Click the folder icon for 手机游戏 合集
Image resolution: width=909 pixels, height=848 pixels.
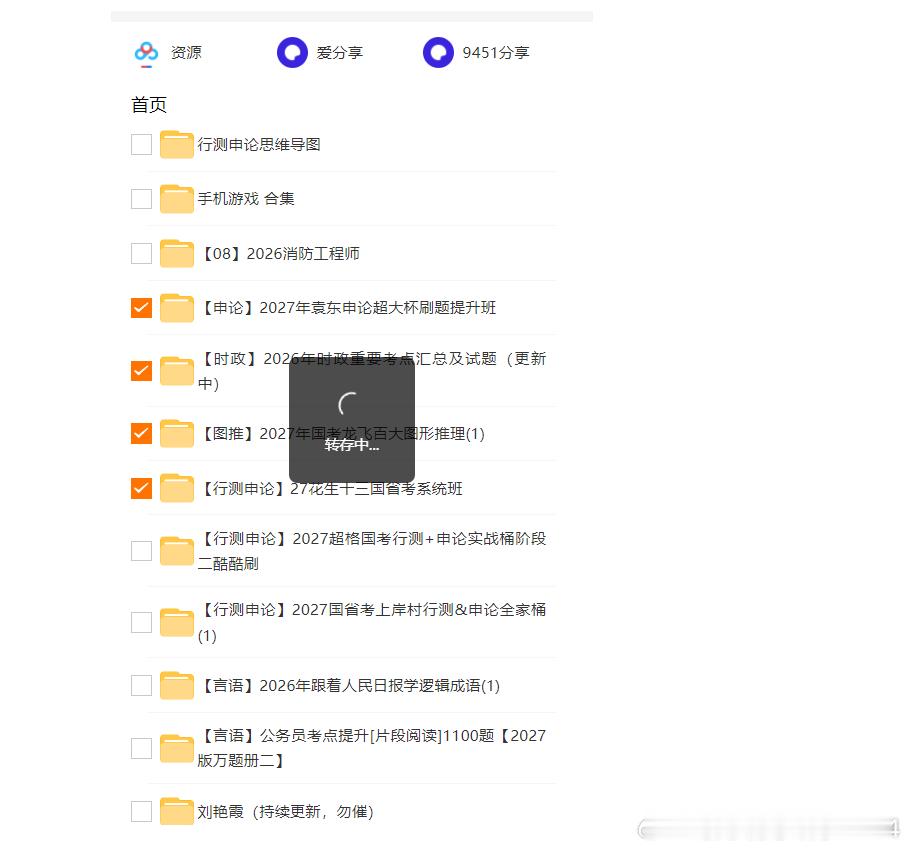tap(177, 199)
